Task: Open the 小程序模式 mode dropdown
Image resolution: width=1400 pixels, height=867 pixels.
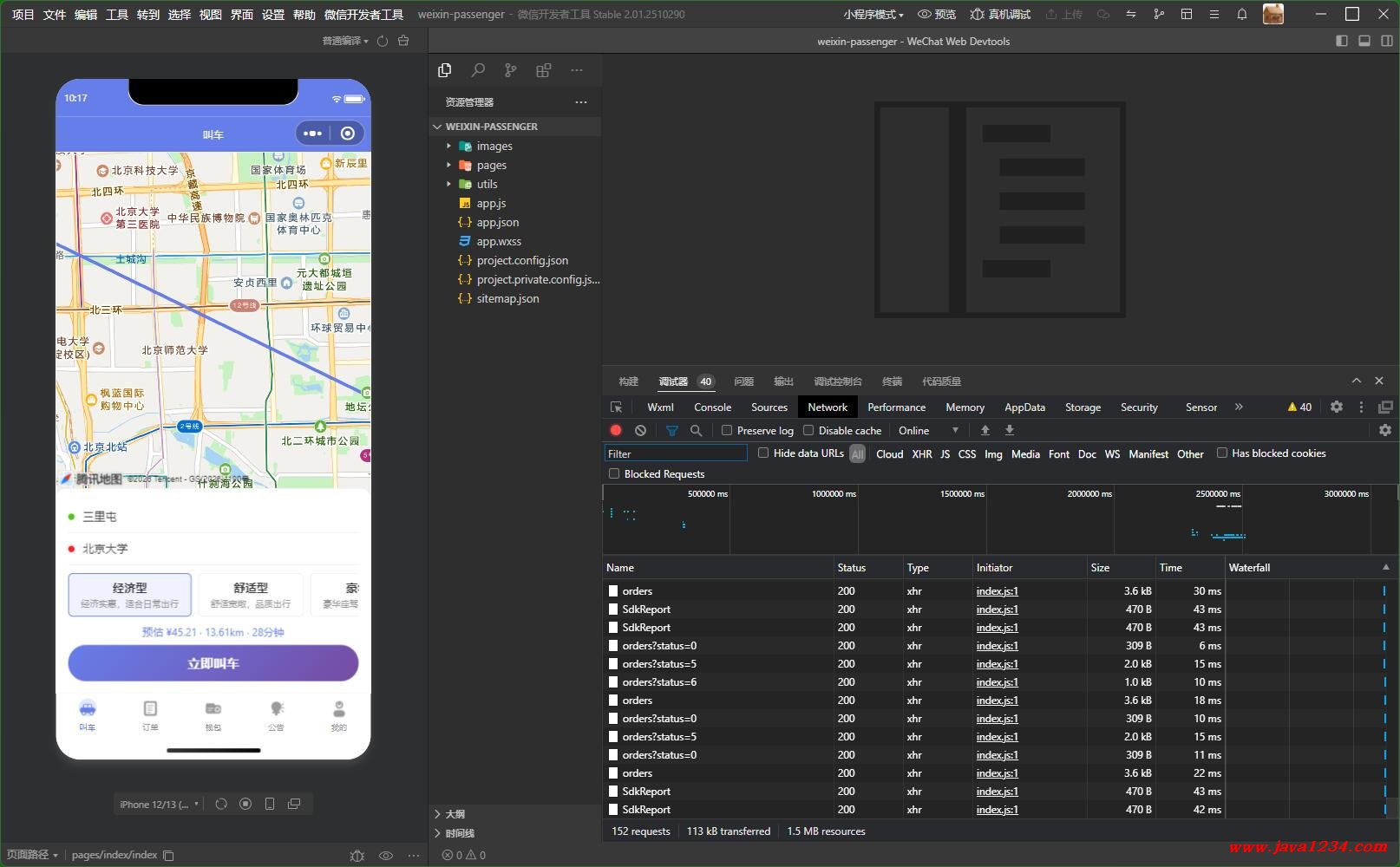Action: click(x=873, y=14)
